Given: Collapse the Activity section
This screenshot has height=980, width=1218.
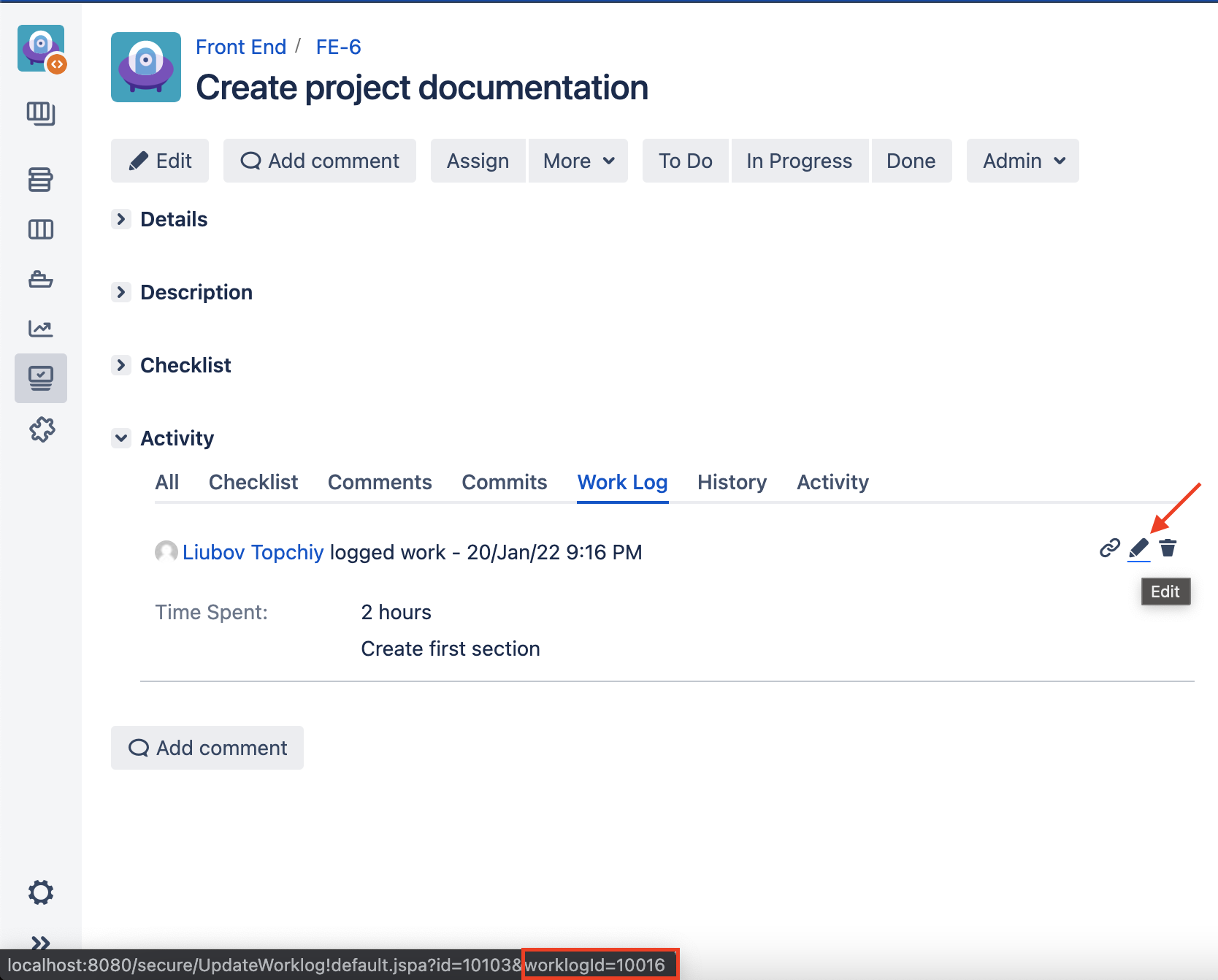Looking at the screenshot, I should point(121,438).
